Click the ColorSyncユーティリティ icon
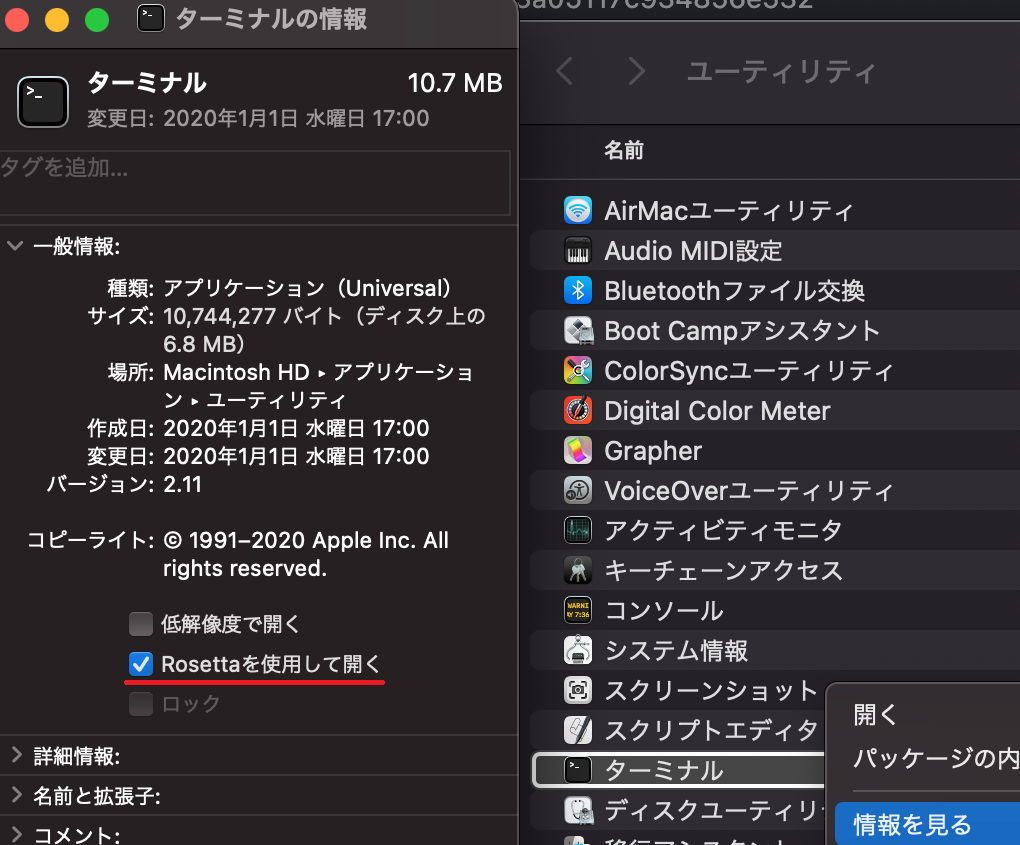 point(578,370)
